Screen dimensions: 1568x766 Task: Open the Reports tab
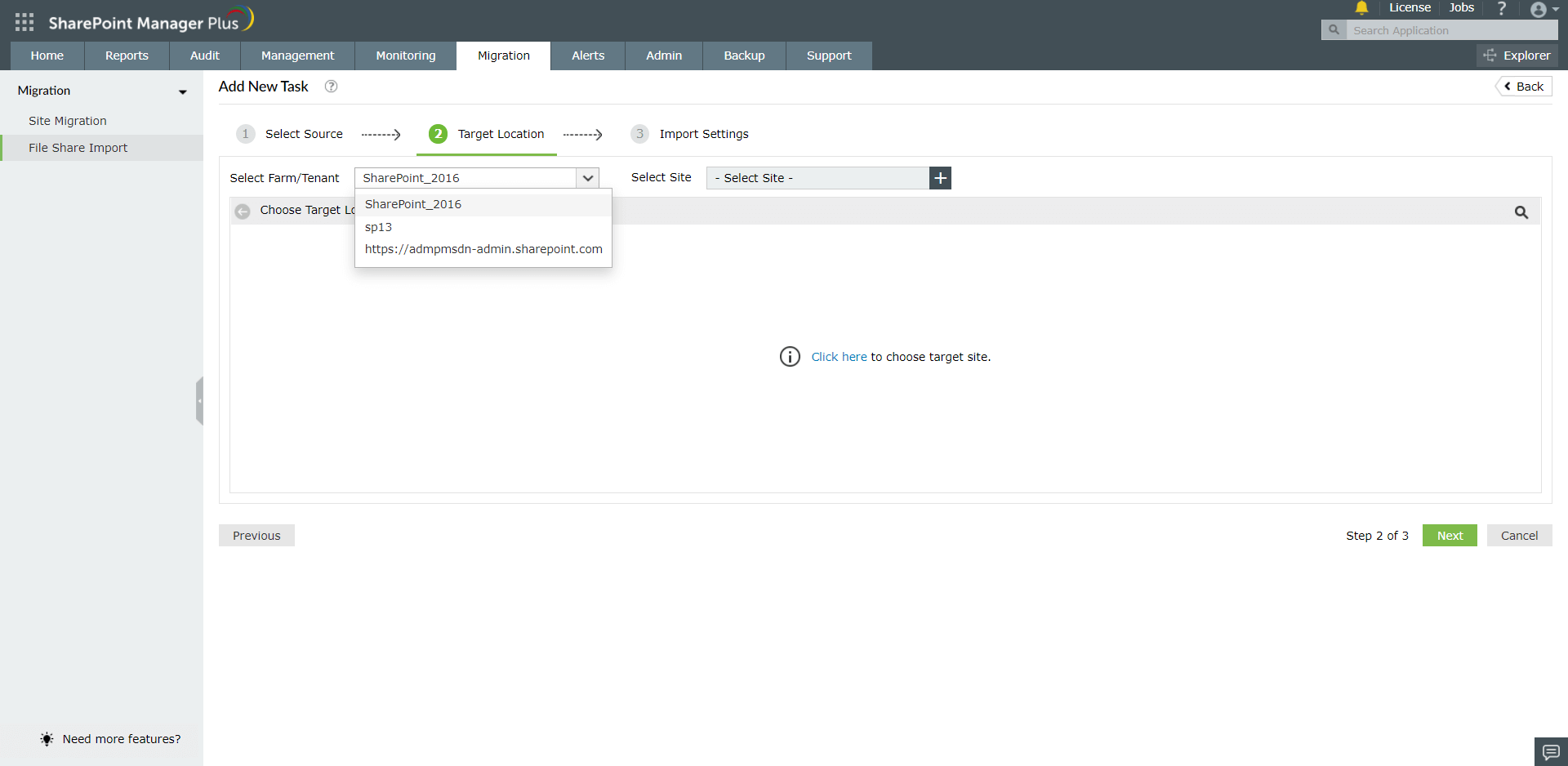(127, 56)
